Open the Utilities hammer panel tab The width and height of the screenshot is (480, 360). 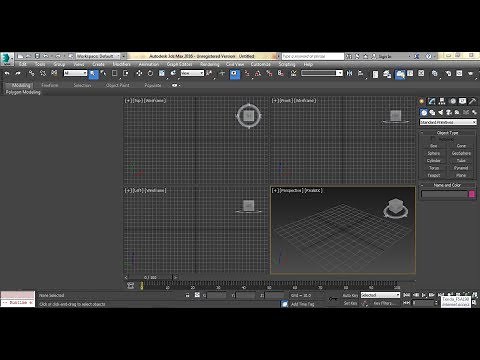pyautogui.click(x=472, y=101)
